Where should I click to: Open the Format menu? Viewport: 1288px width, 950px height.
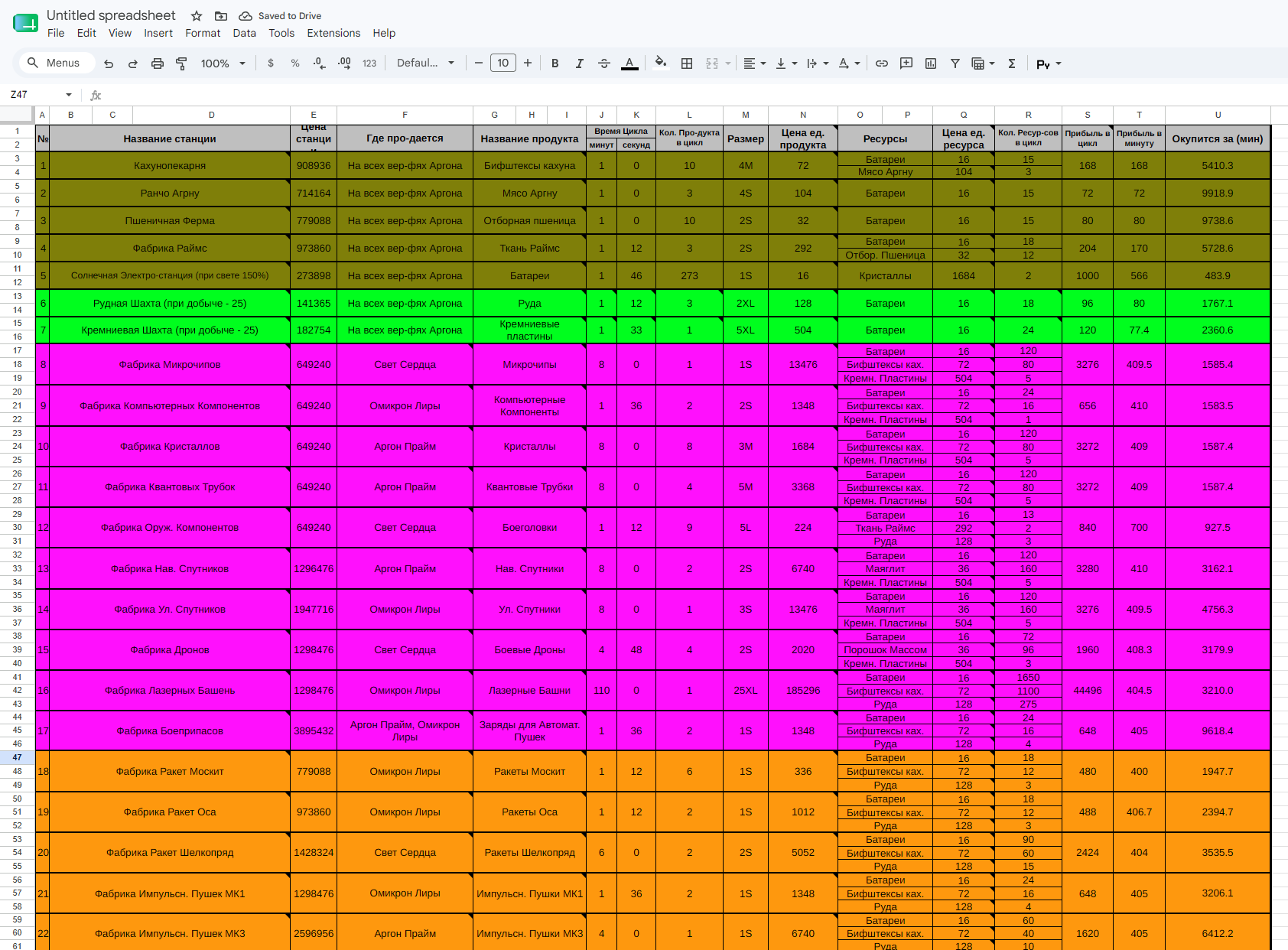203,33
